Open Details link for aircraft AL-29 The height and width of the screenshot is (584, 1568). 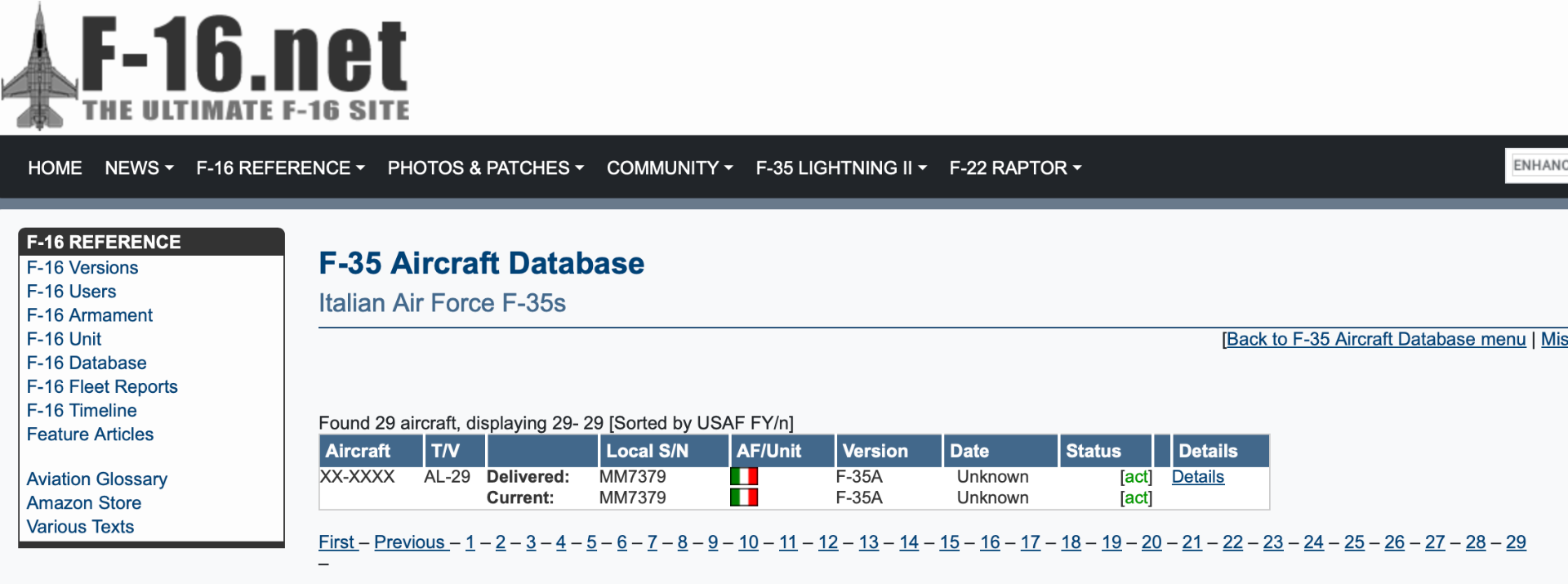1197,477
